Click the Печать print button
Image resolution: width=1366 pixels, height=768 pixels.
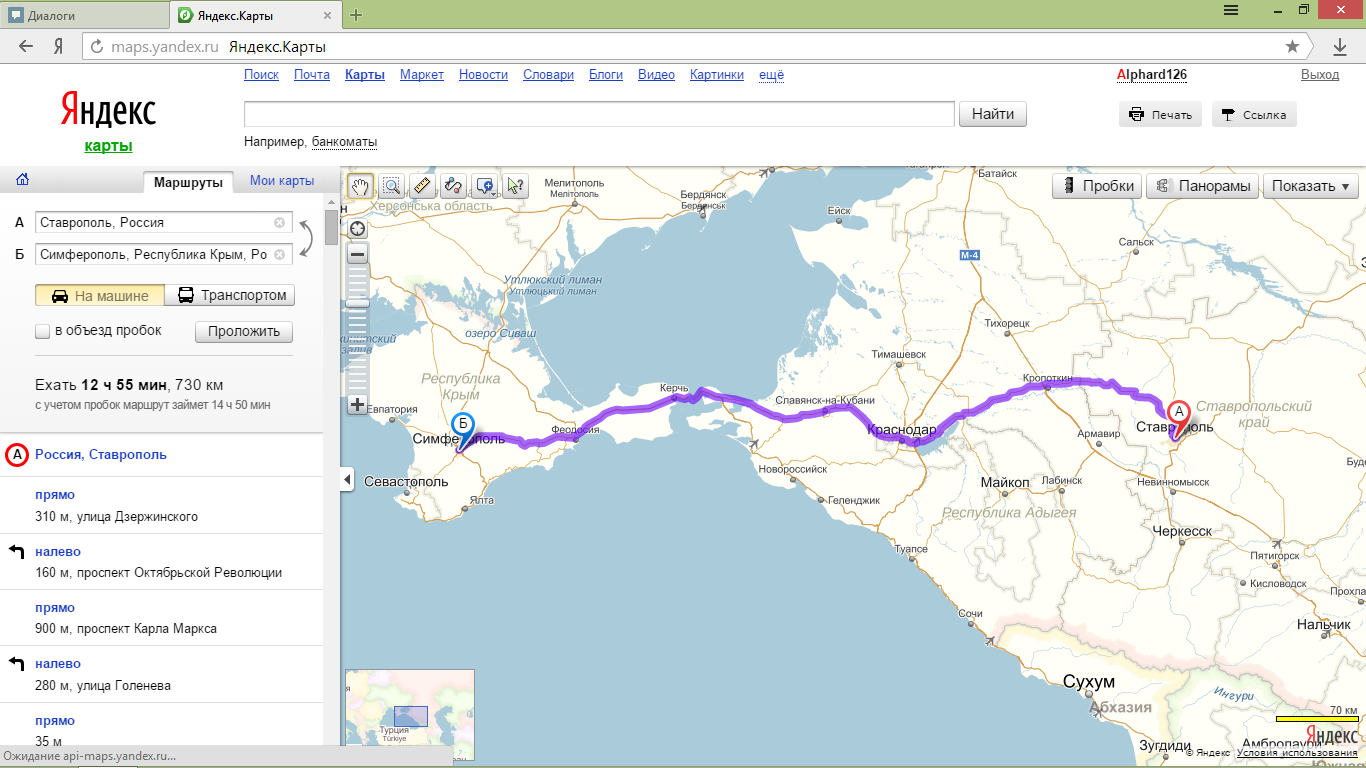tap(1160, 115)
